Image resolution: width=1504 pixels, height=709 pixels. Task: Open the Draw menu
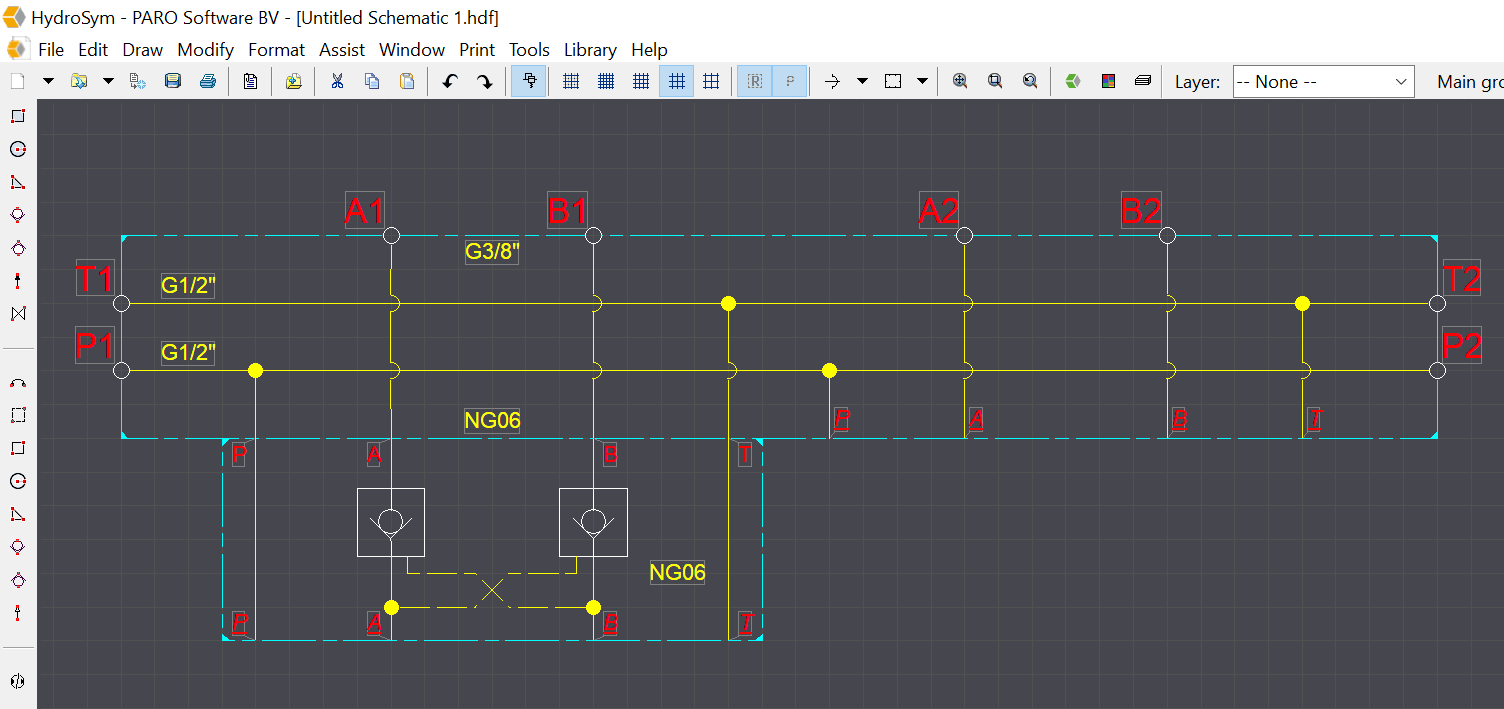coord(142,49)
